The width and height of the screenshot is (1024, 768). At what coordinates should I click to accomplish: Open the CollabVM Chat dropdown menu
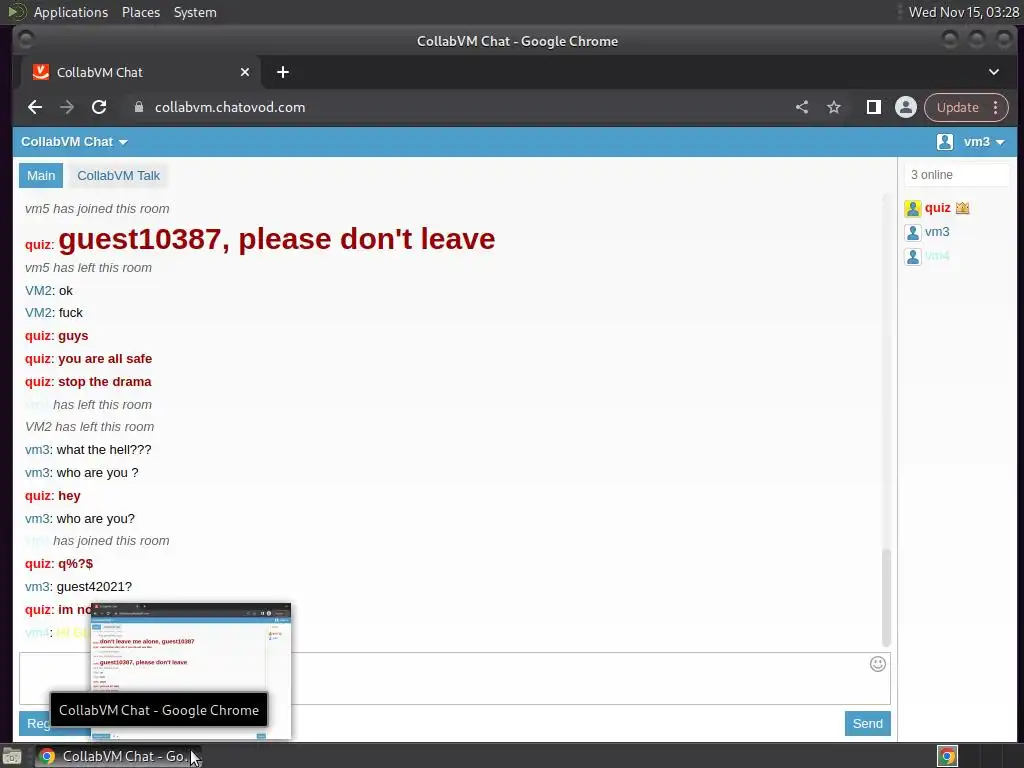click(x=74, y=142)
